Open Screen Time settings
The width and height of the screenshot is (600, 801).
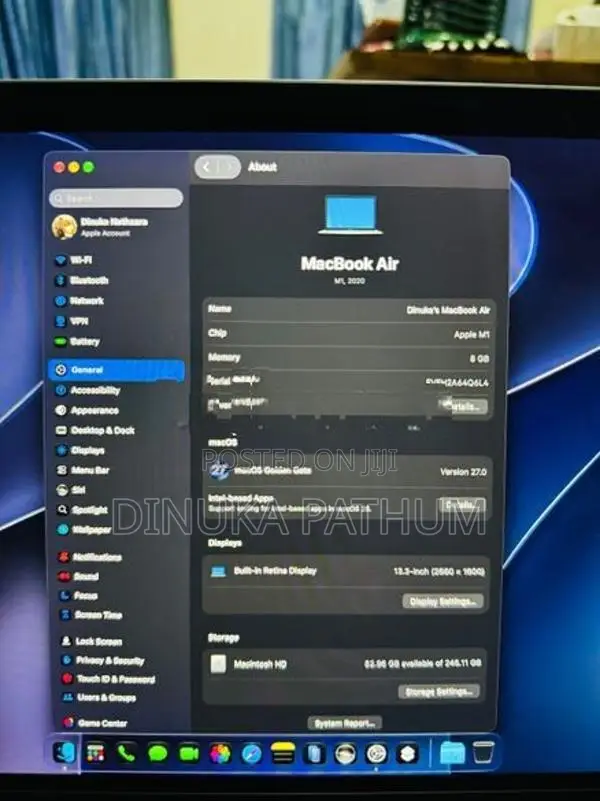click(x=91, y=615)
